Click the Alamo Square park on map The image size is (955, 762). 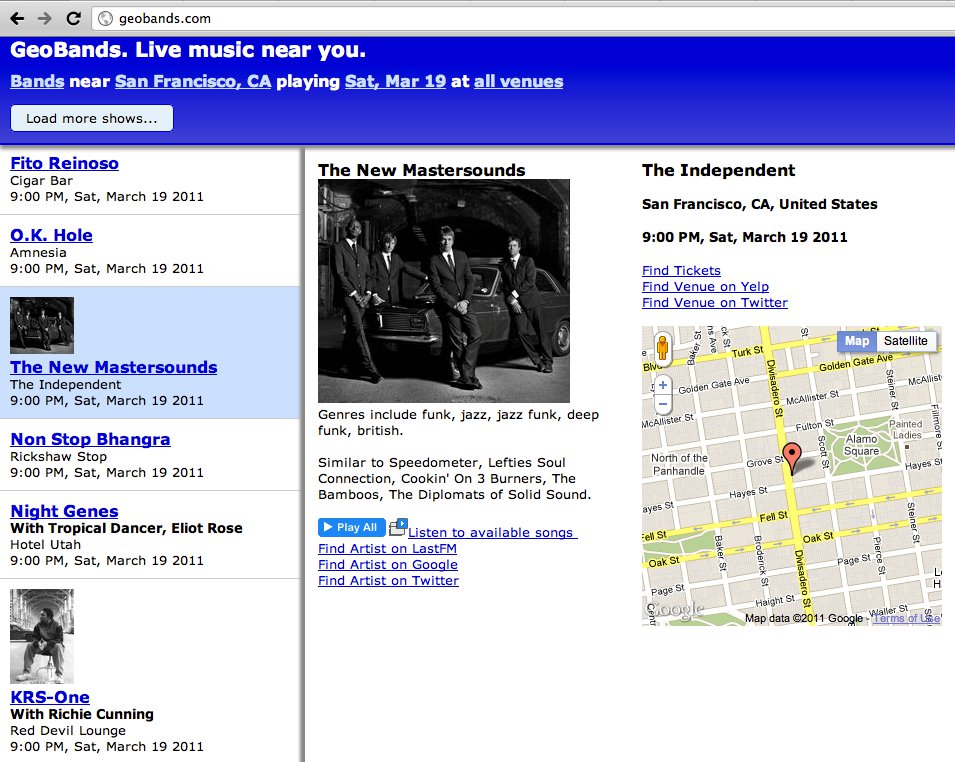(x=861, y=446)
